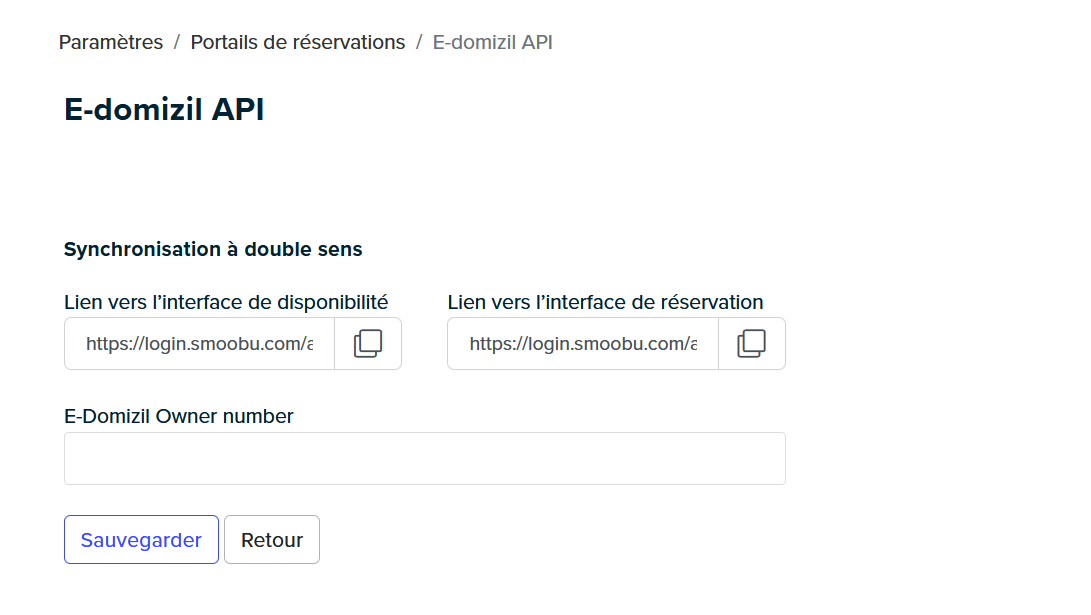Focus the E-Domizil Owner number field

point(424,458)
